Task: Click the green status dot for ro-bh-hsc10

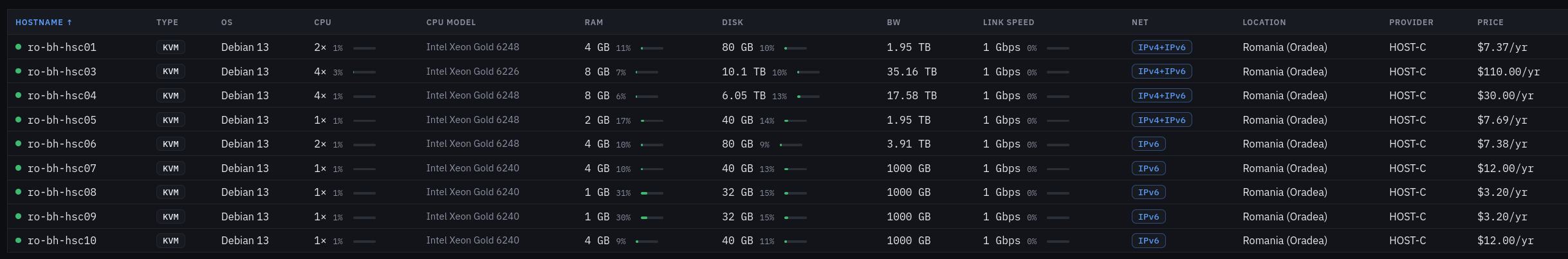Action: pos(19,240)
